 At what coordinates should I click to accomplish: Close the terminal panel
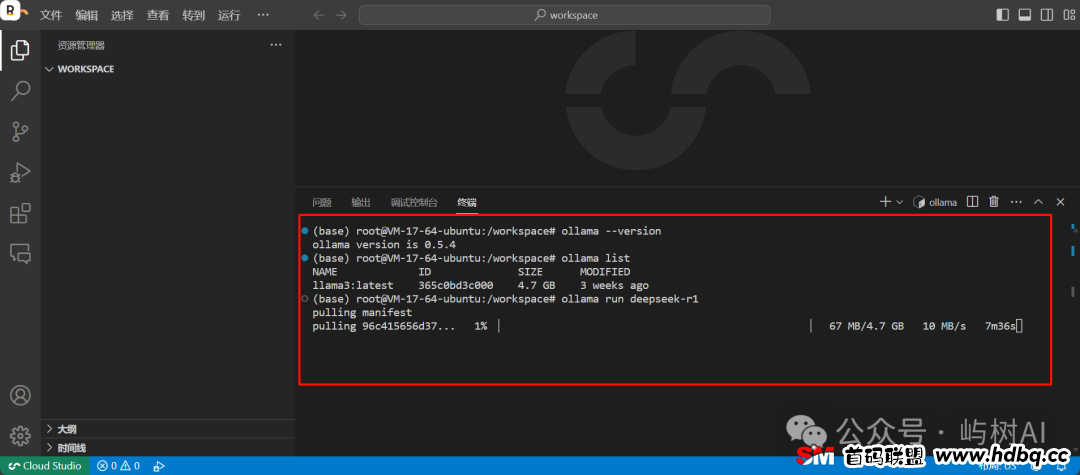(x=1060, y=202)
